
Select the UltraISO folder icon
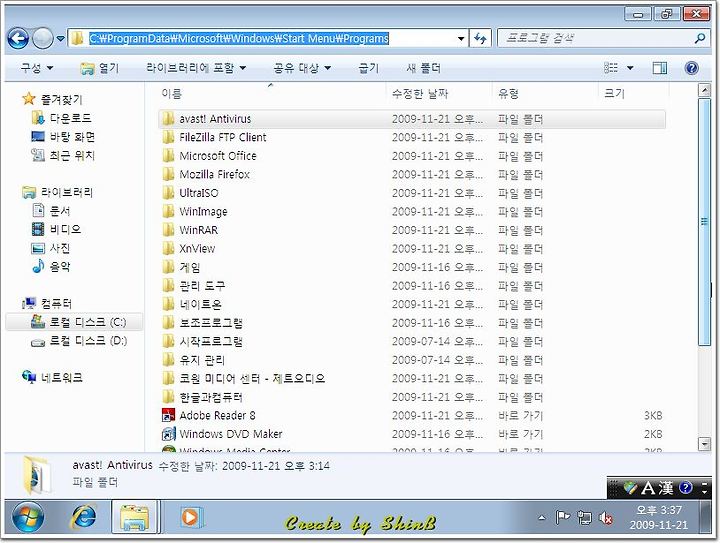coord(168,193)
